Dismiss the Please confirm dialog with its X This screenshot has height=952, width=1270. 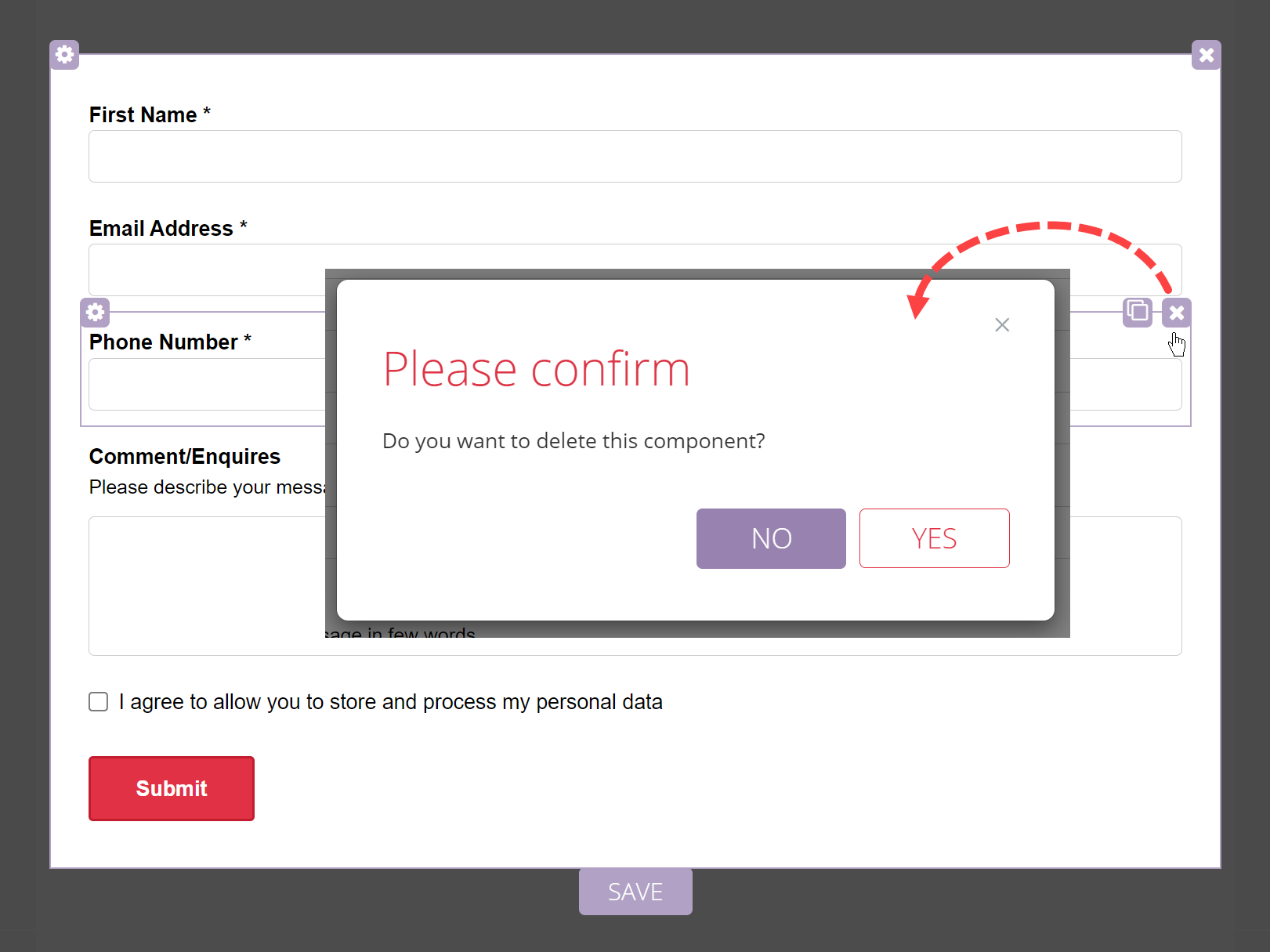point(1001,324)
